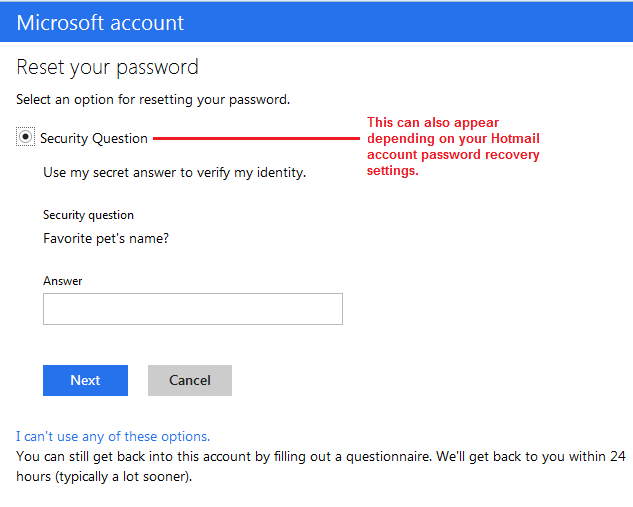The height and width of the screenshot is (507, 633).
Task: Click empty area of blue header bar
Action: (404, 22)
